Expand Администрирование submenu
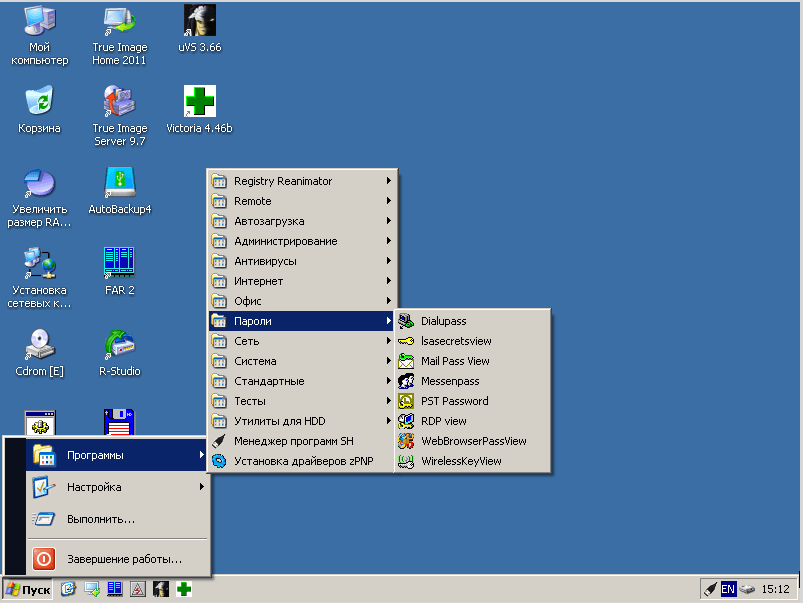Viewport: 803px width, 603px height. 302,241
